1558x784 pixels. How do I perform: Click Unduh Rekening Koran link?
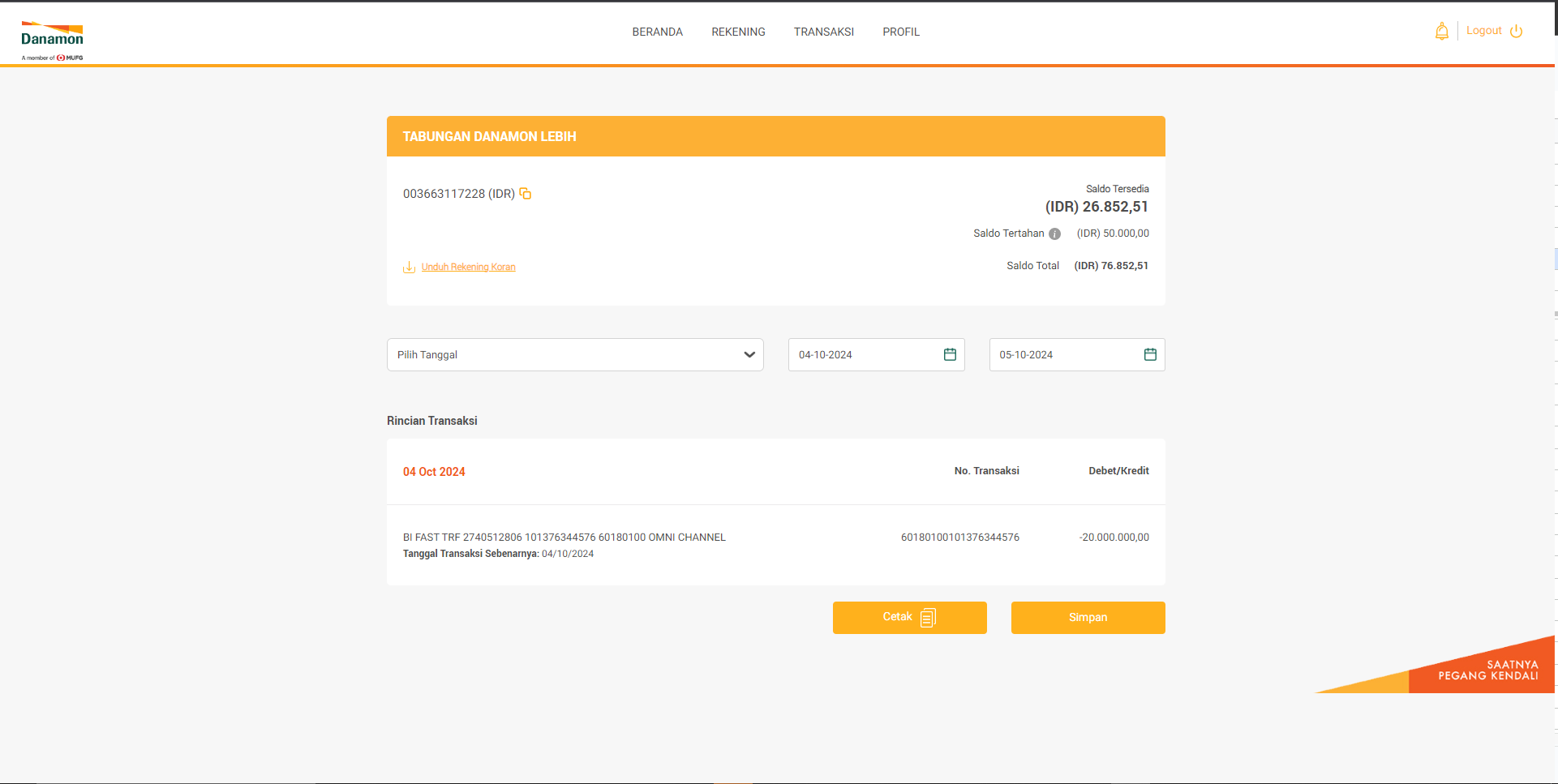click(x=468, y=267)
